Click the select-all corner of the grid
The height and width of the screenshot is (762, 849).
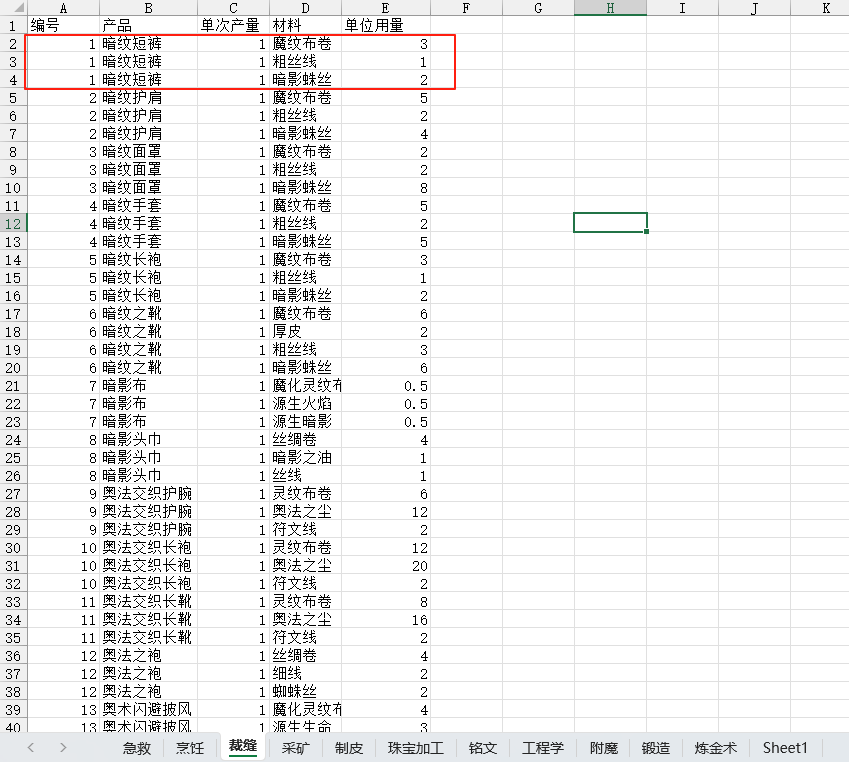tap(13, 8)
